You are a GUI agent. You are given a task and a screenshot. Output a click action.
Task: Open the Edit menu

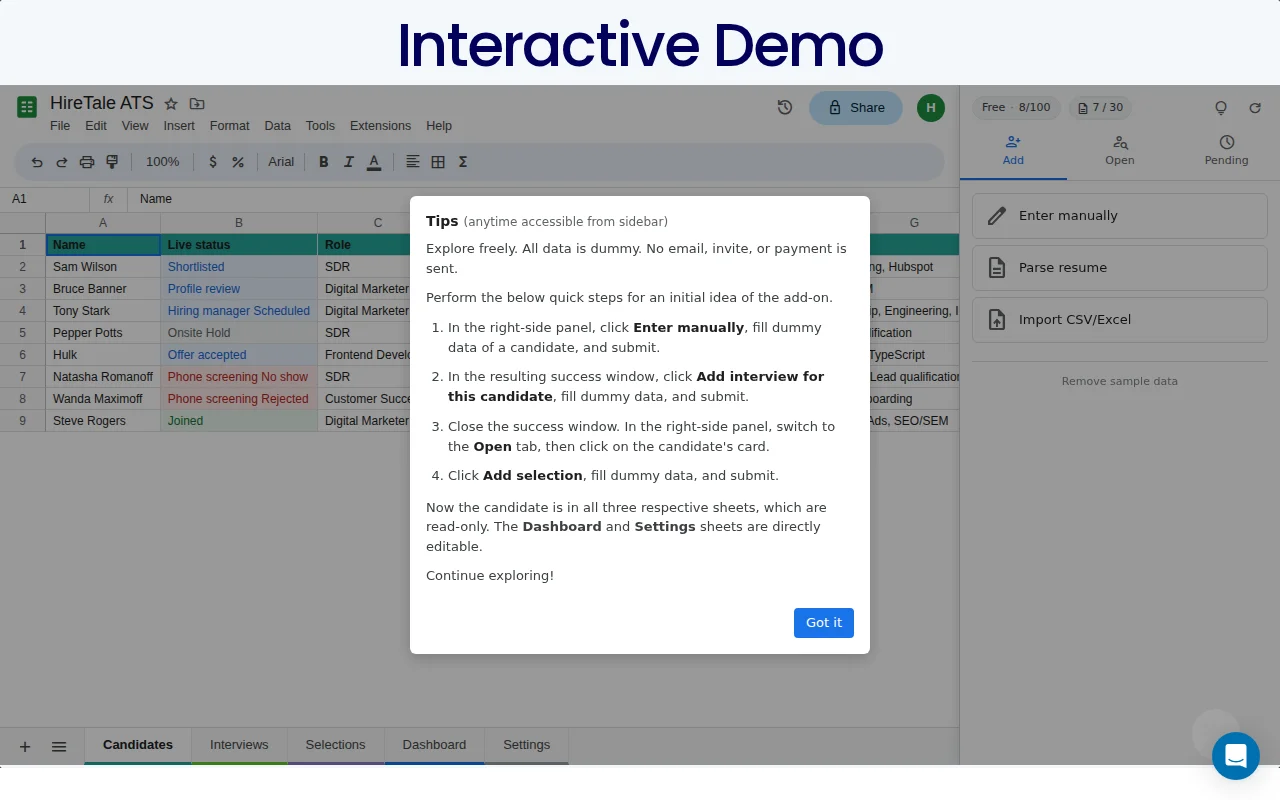pos(96,126)
